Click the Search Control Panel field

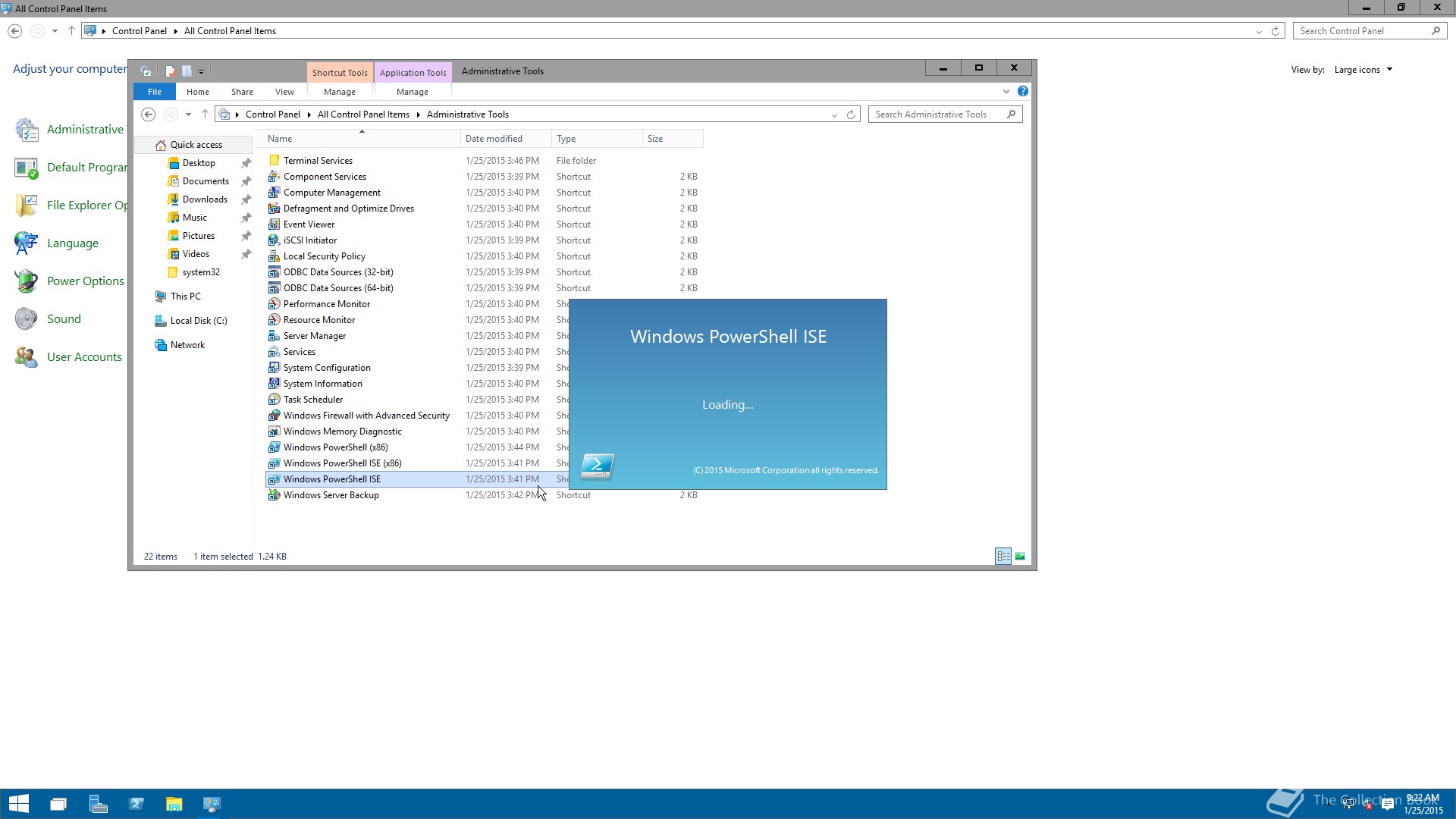coord(1362,31)
